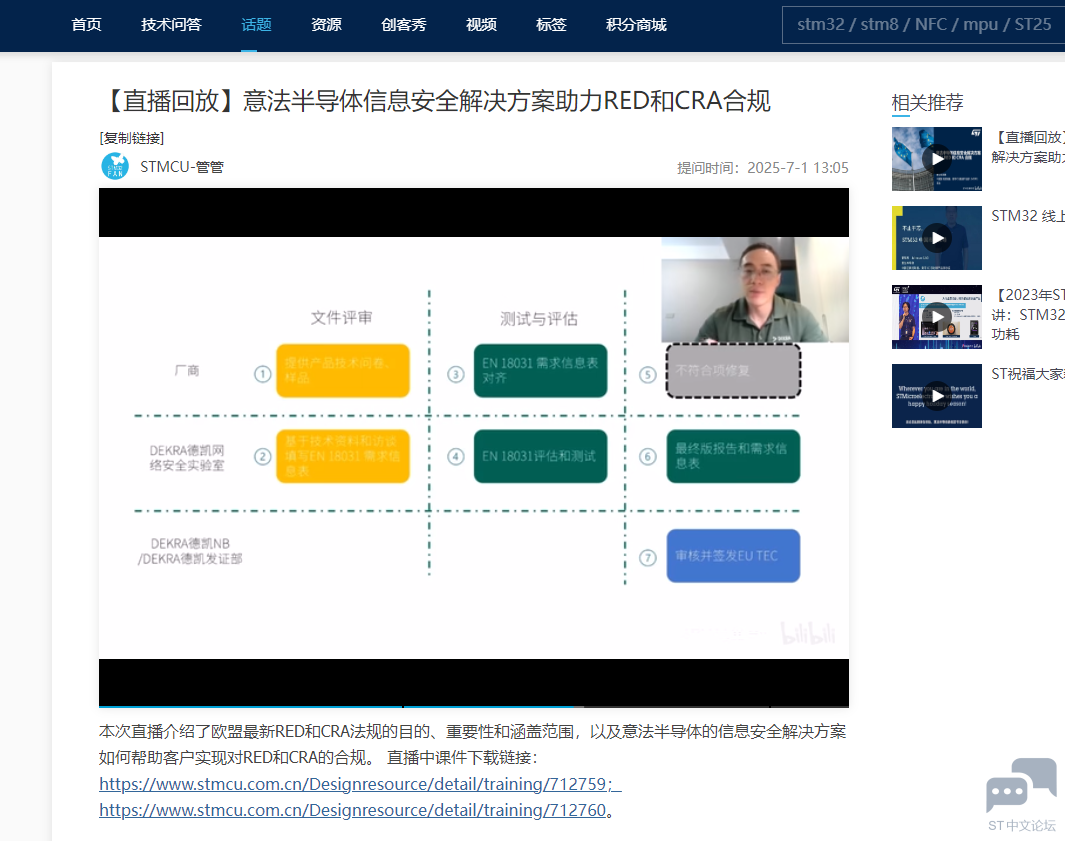
Task: Click the article title 意法半导体信息安全解决方案
Action: (x=435, y=101)
